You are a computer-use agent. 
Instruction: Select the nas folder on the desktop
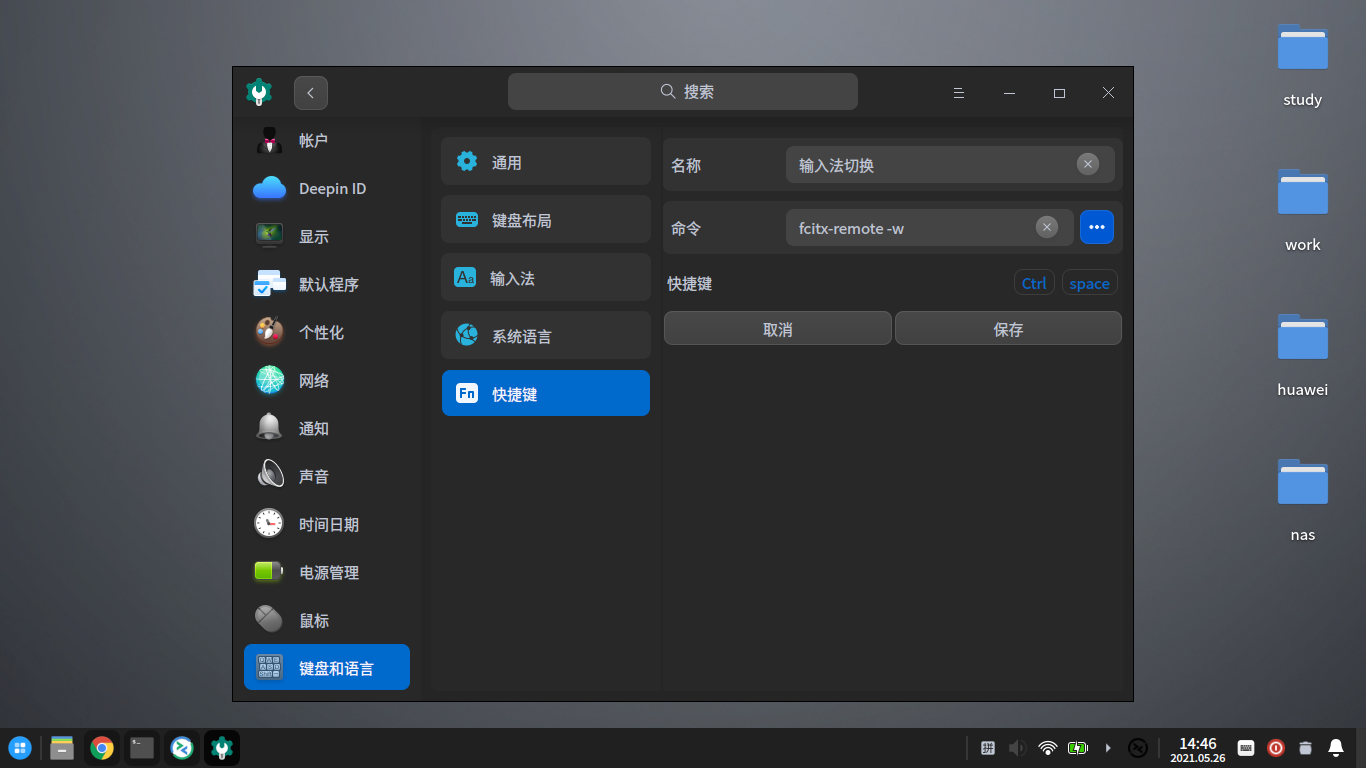(1303, 499)
